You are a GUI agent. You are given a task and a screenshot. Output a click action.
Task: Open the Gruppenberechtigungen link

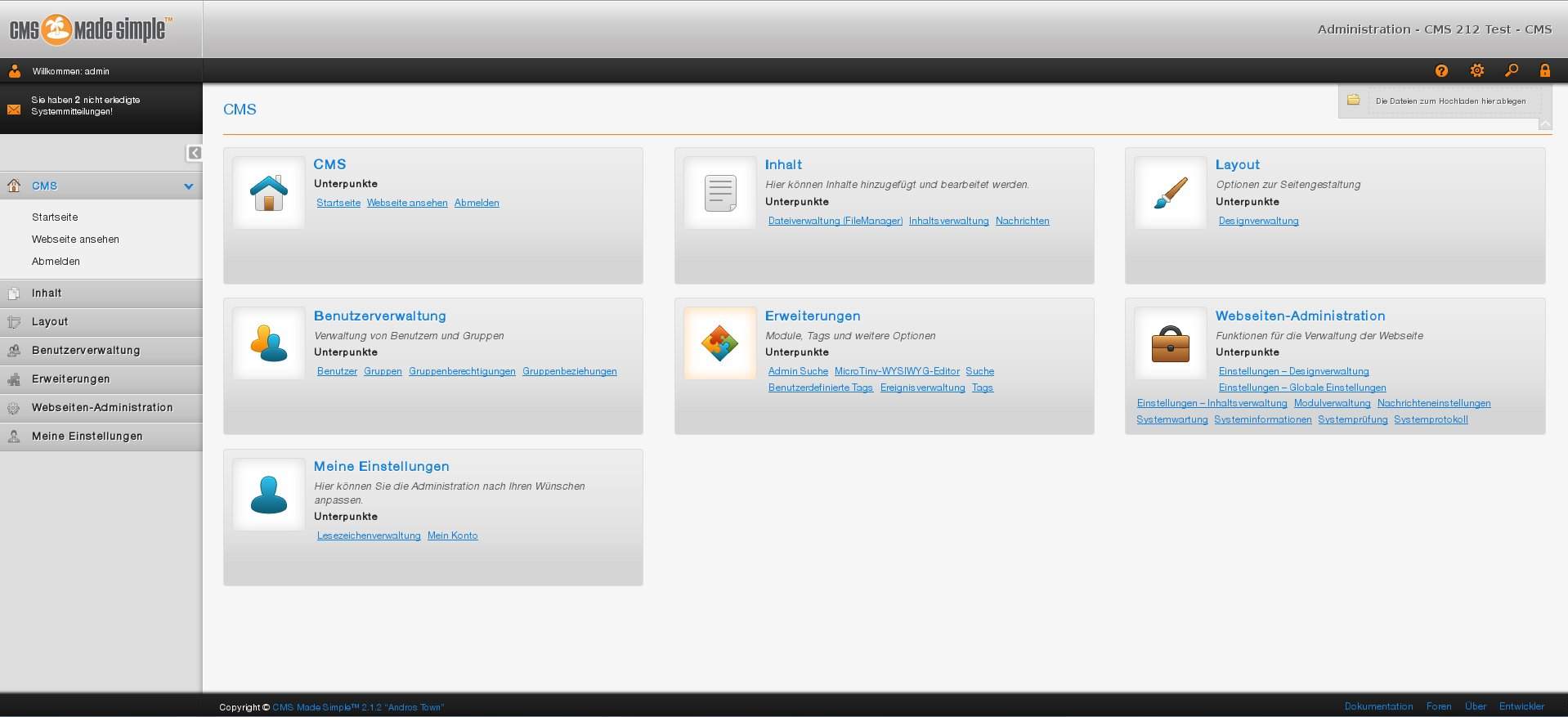(x=462, y=371)
